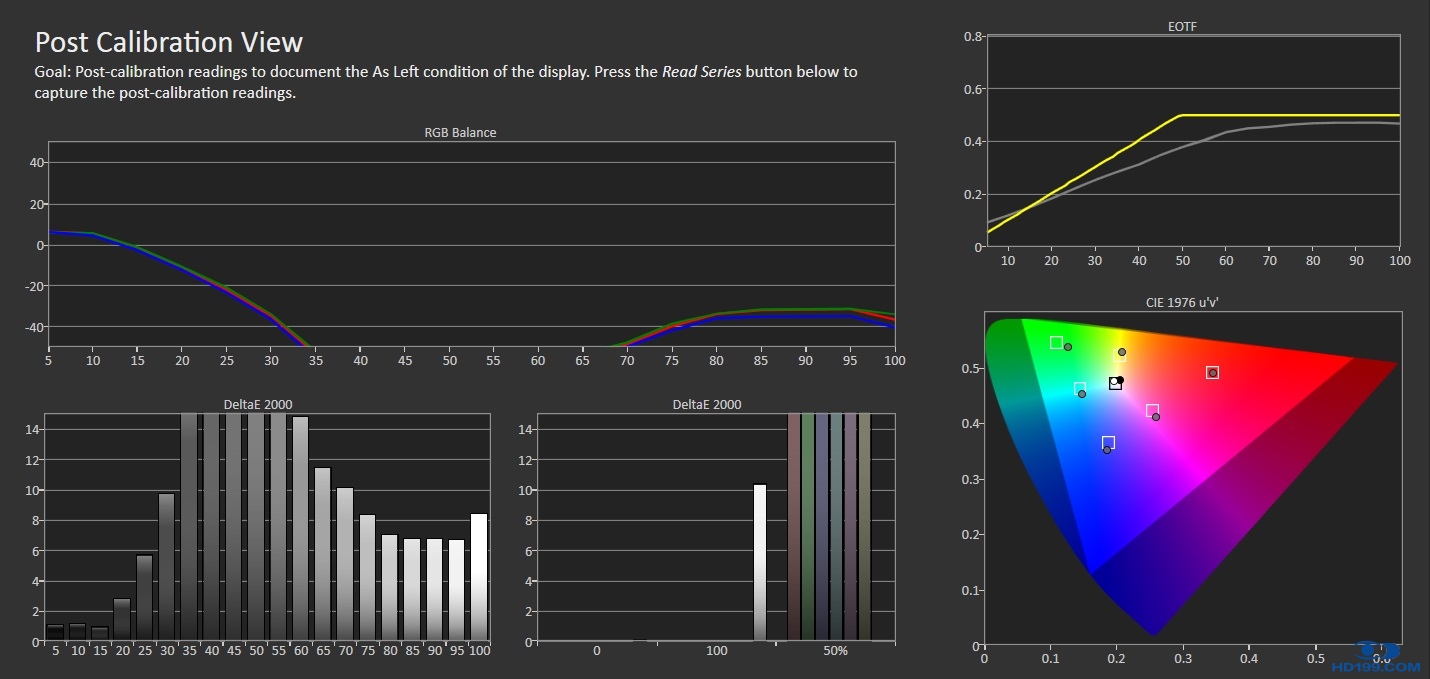Select the yellow target square on CIE diagram
The image size is (1430, 679).
pos(1121,353)
